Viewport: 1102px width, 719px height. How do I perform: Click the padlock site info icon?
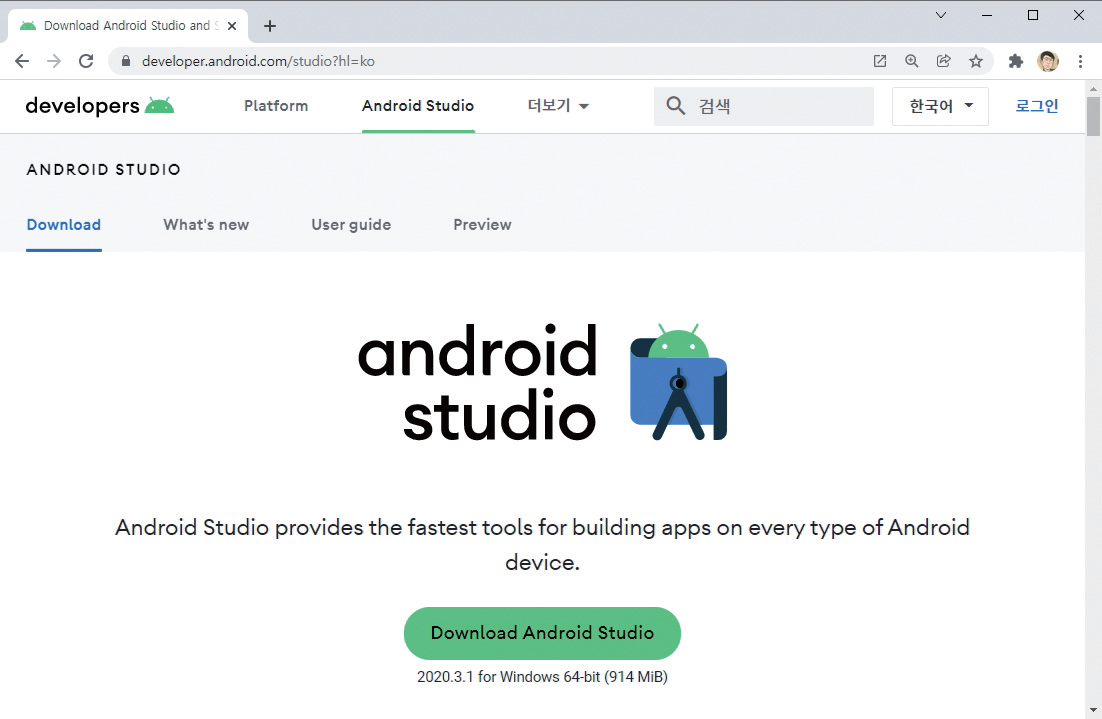click(126, 61)
